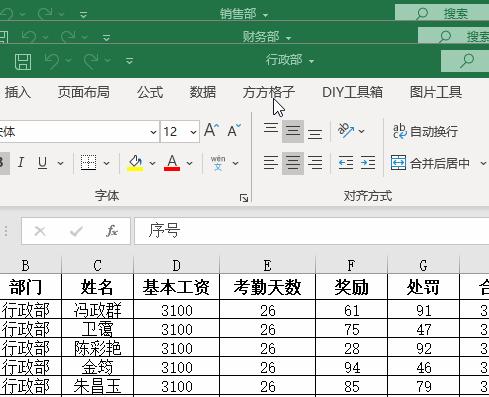Click Redo icon in 财务部 window
This screenshot has height=397, width=489.
point(68,37)
